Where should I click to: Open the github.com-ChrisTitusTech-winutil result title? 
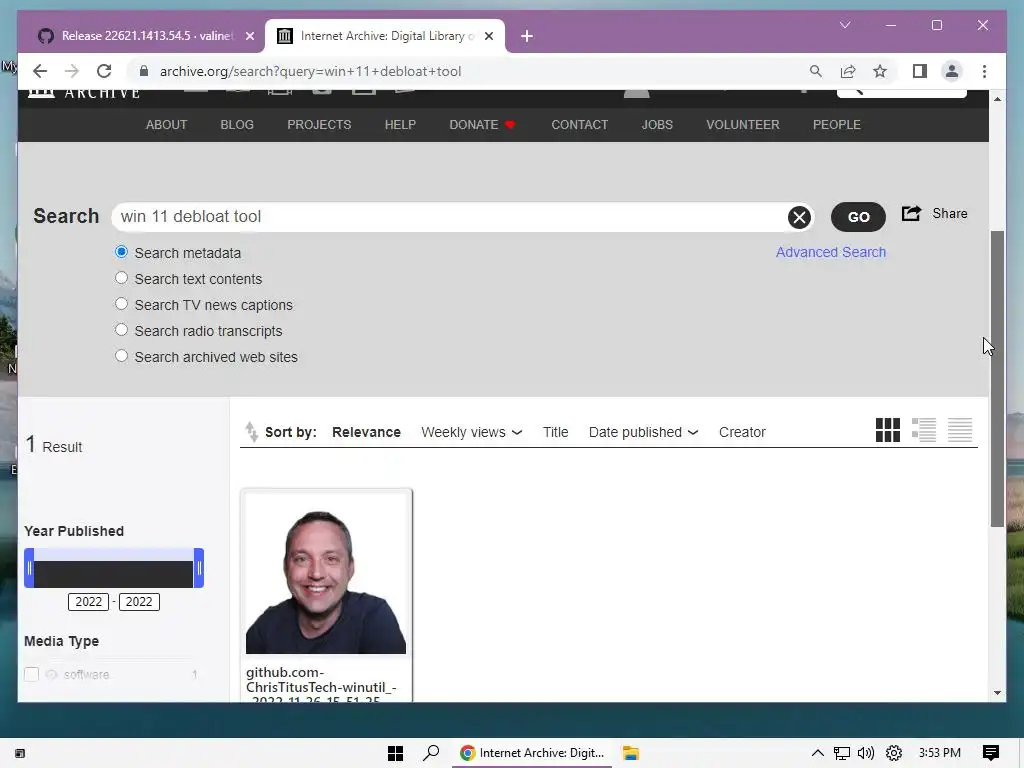click(x=321, y=684)
